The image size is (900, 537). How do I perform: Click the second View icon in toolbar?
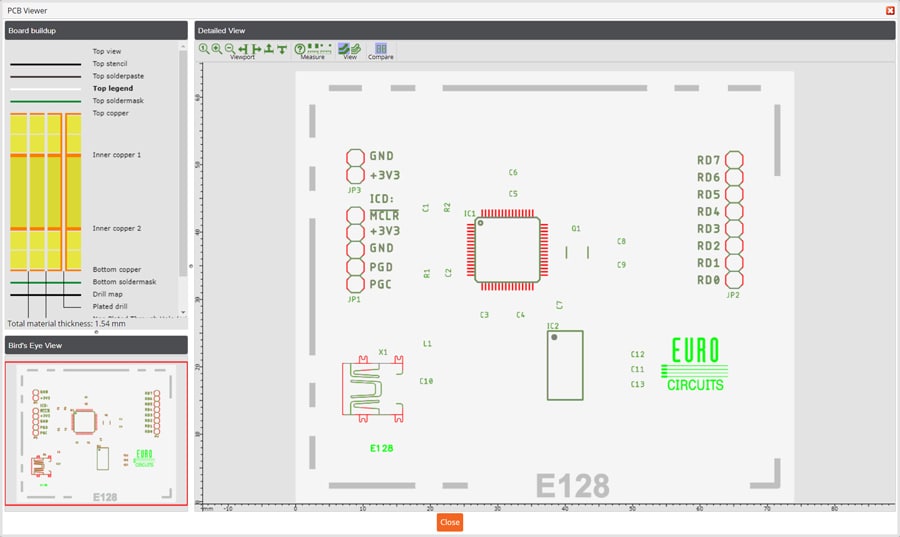[x=356, y=48]
